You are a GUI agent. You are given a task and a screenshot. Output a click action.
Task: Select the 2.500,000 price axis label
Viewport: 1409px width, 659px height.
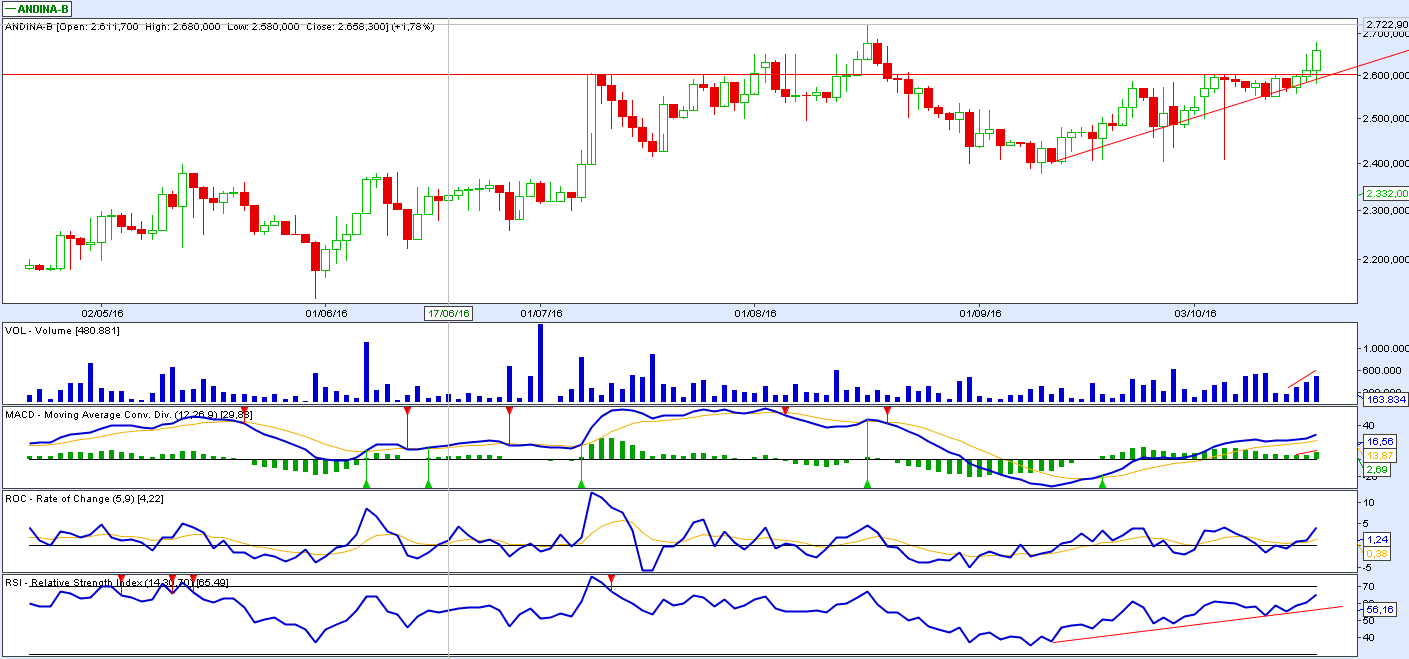(1386, 120)
